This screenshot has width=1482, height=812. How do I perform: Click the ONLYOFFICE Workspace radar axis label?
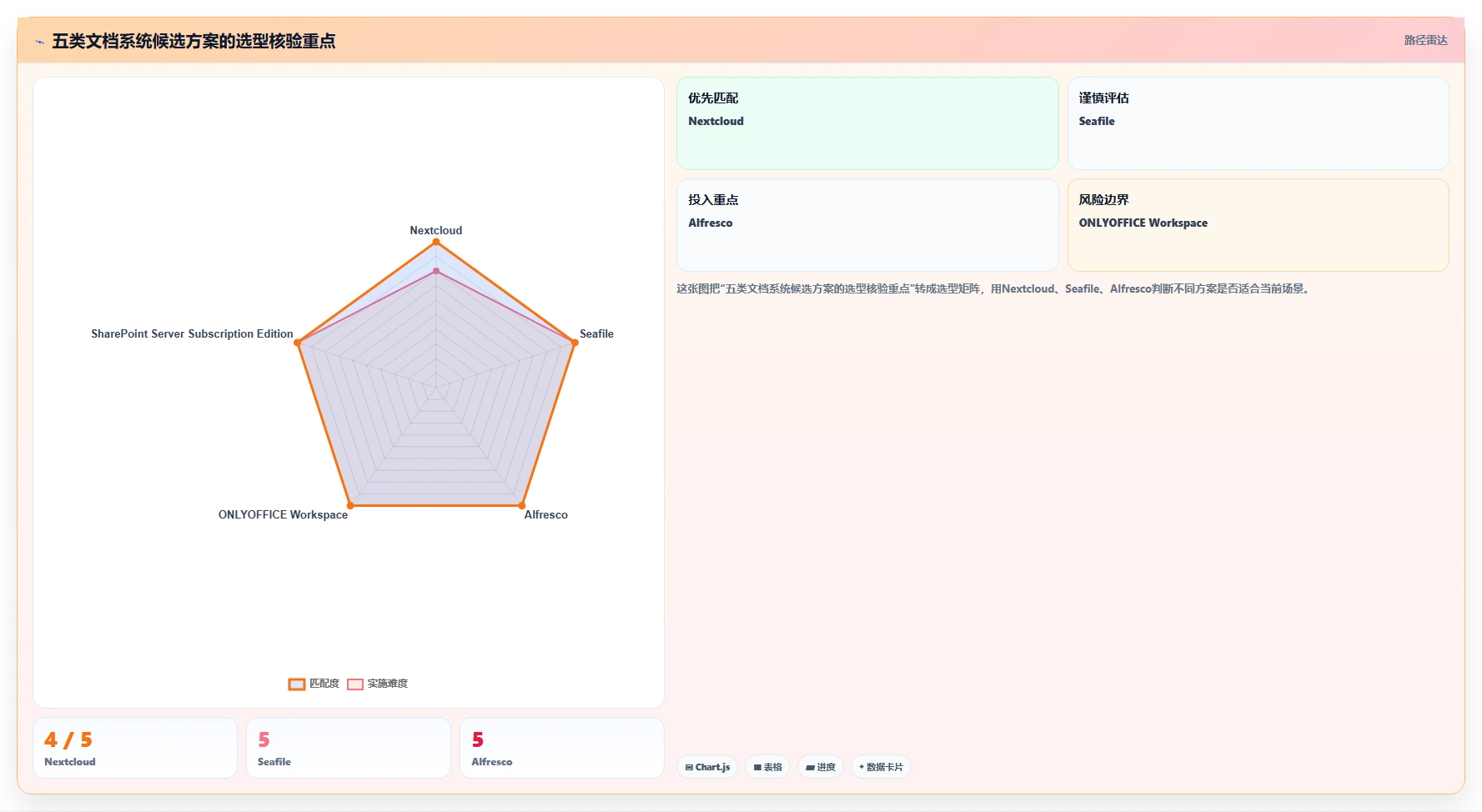(x=283, y=514)
